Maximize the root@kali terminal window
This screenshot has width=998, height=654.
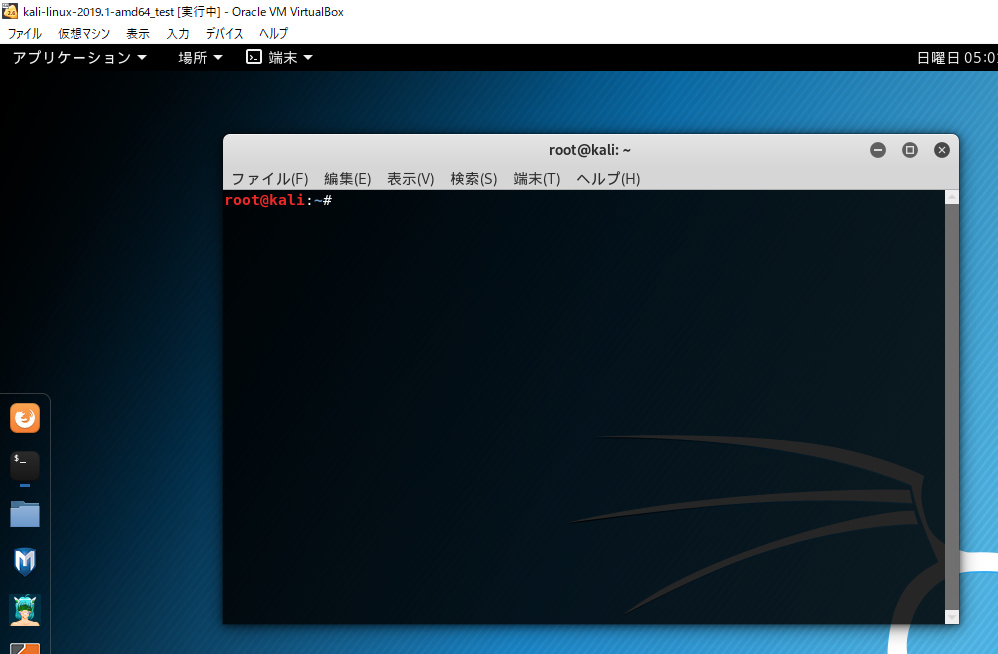pos(910,150)
